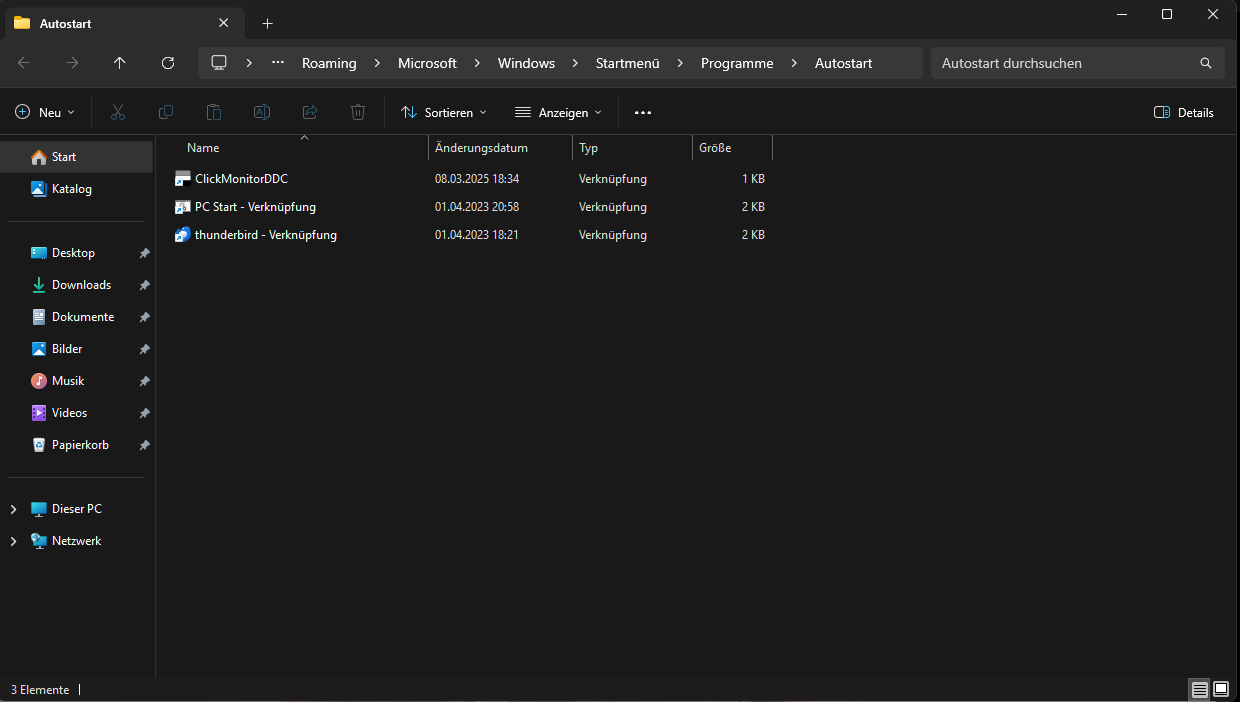This screenshot has height=702, width=1240.
Task: Click the Paste clipboard icon
Action: coord(214,112)
